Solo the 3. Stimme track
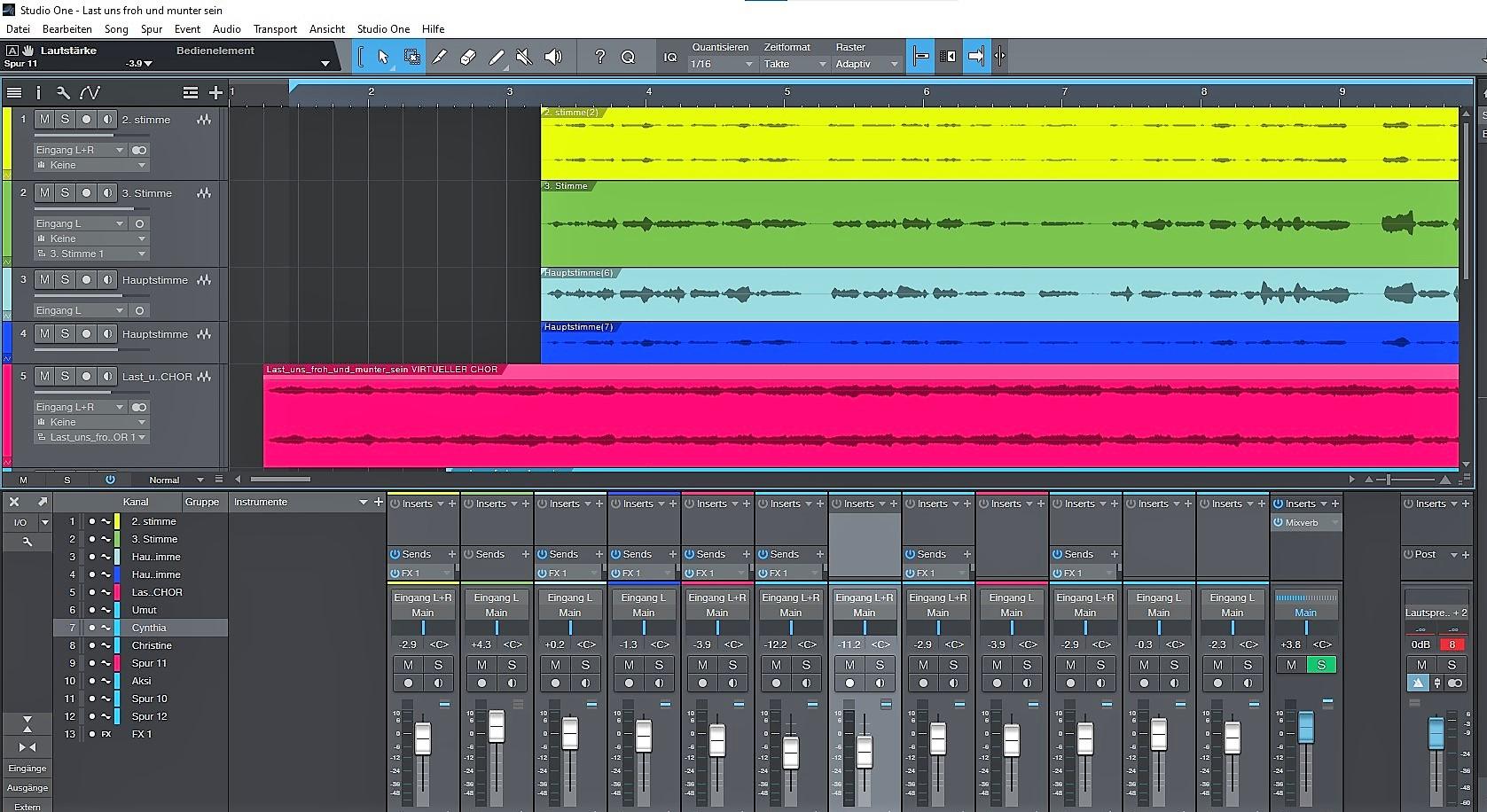 click(x=65, y=192)
